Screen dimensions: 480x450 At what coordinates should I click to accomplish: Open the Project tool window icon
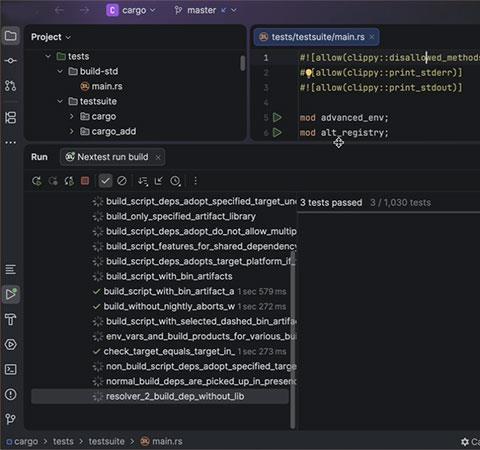pos(10,35)
